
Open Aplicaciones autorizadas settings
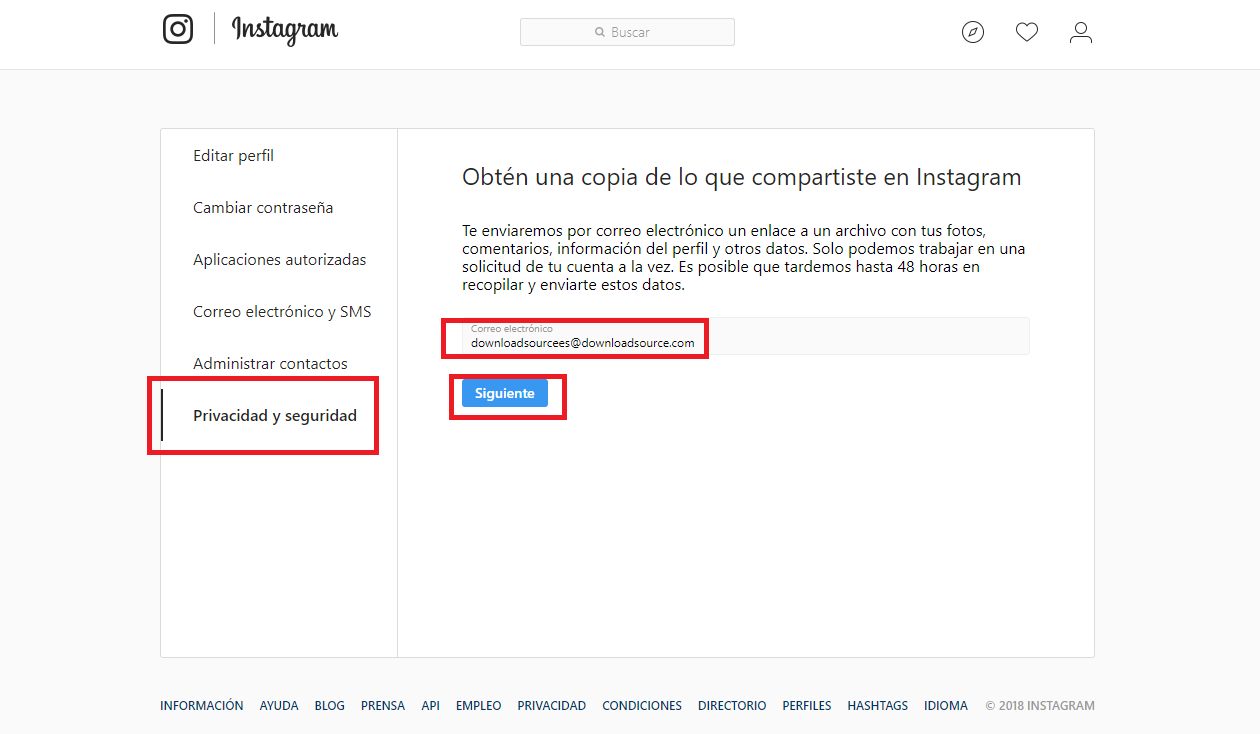click(279, 260)
